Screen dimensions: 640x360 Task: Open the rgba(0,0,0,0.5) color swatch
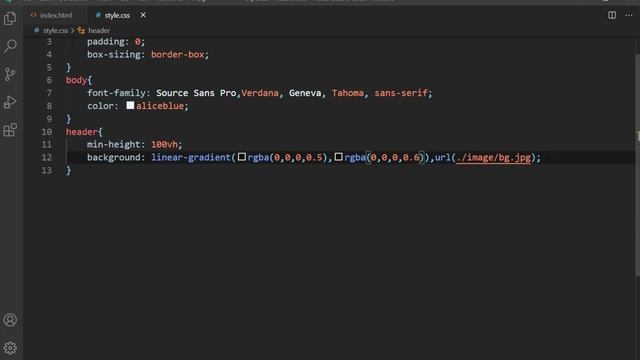[242, 157]
